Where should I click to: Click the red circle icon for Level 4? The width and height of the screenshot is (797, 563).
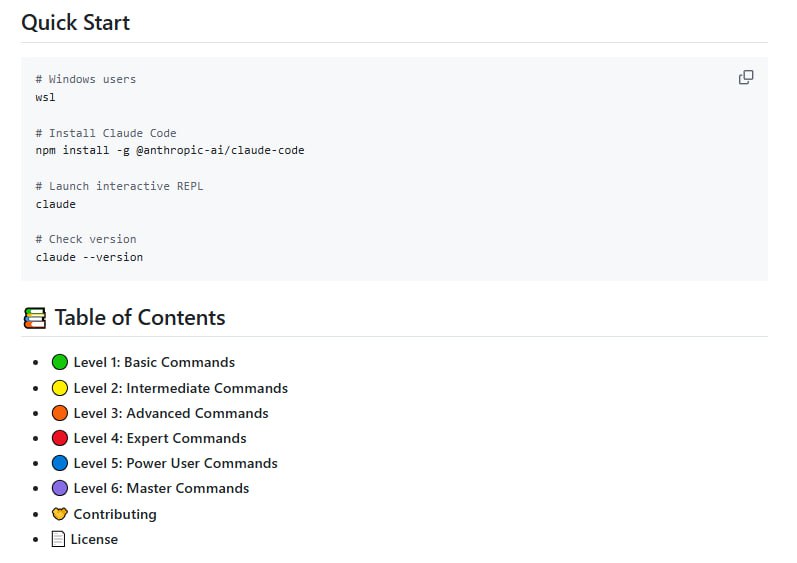click(60, 438)
